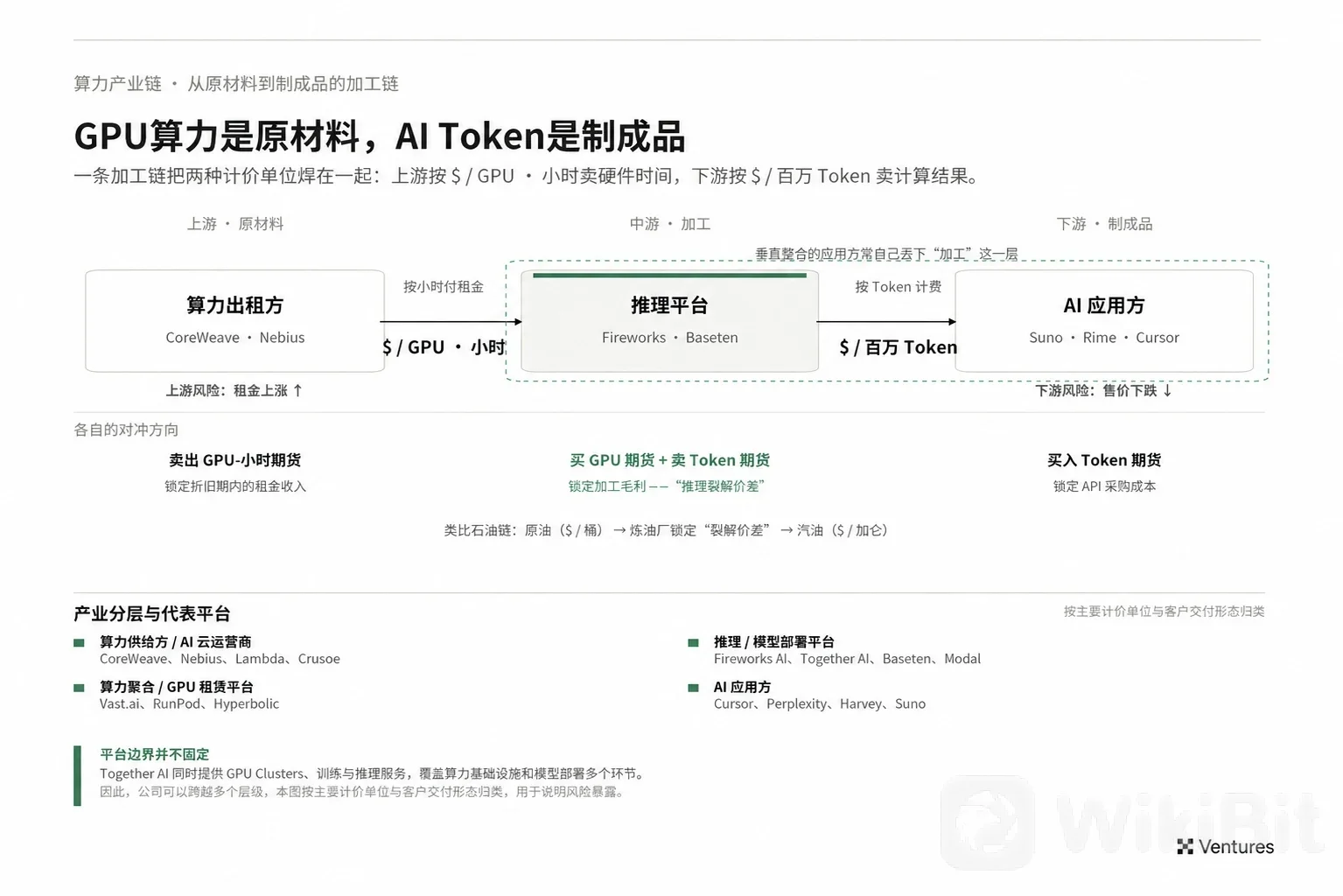This screenshot has width=1343, height=896.
Task: Click the list heading "算力供给方 / AI 云运营商"
Action: [176, 642]
